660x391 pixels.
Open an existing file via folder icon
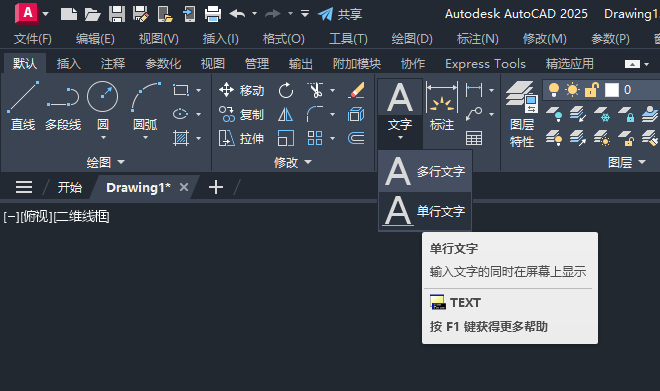[x=93, y=14]
